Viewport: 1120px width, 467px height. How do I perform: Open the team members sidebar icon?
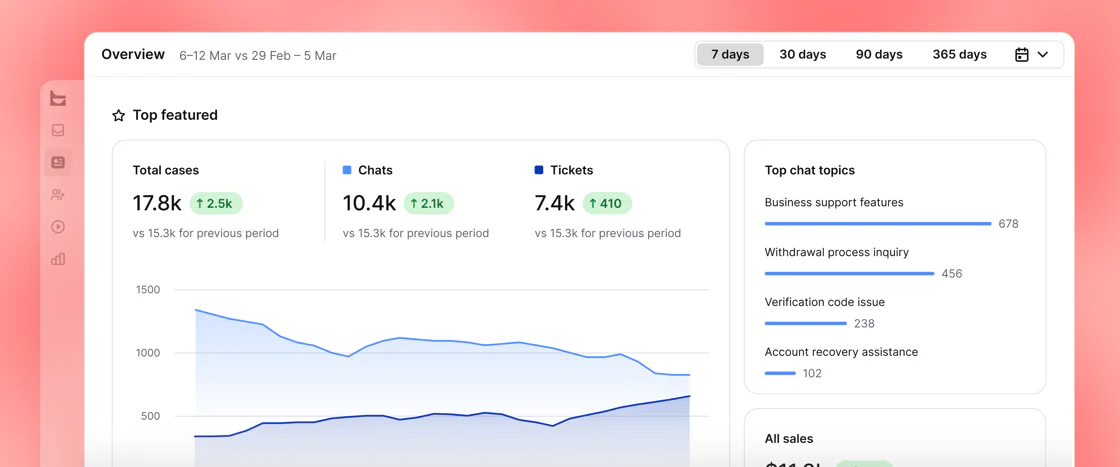pos(58,195)
